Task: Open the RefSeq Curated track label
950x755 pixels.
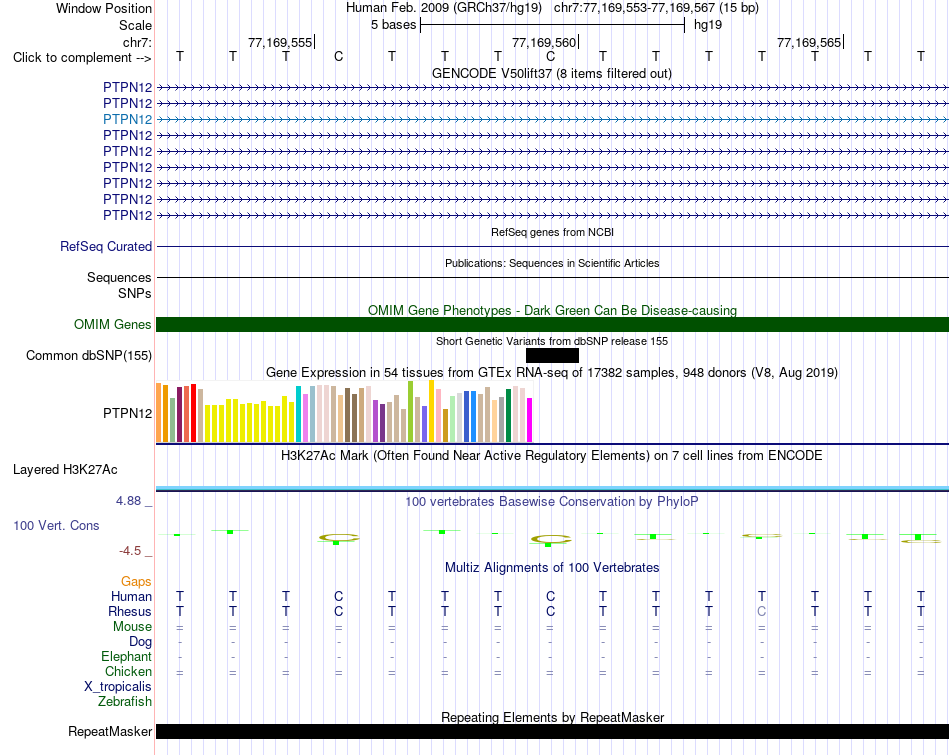Action: click(x=106, y=247)
